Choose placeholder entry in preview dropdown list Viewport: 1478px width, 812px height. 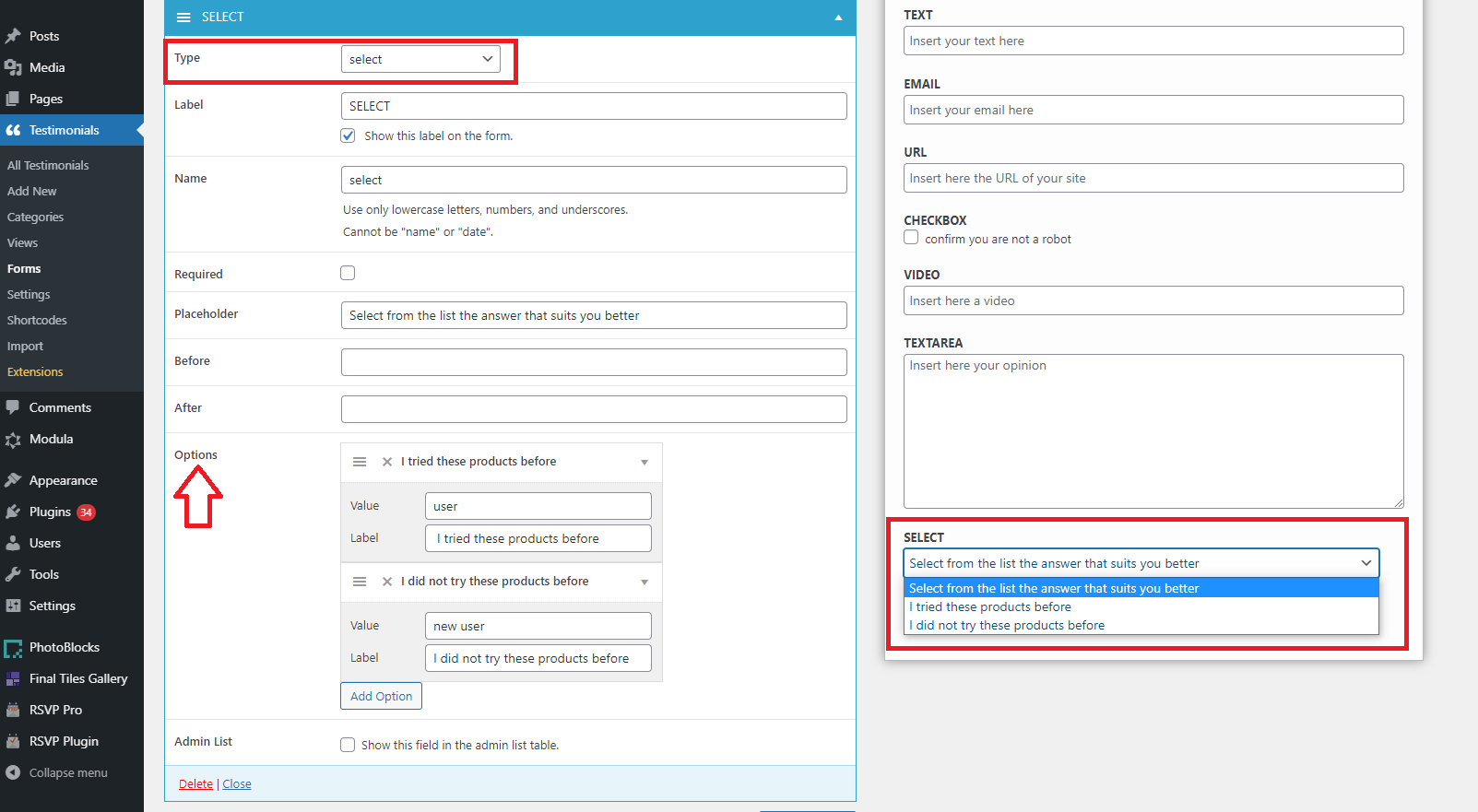1141,588
